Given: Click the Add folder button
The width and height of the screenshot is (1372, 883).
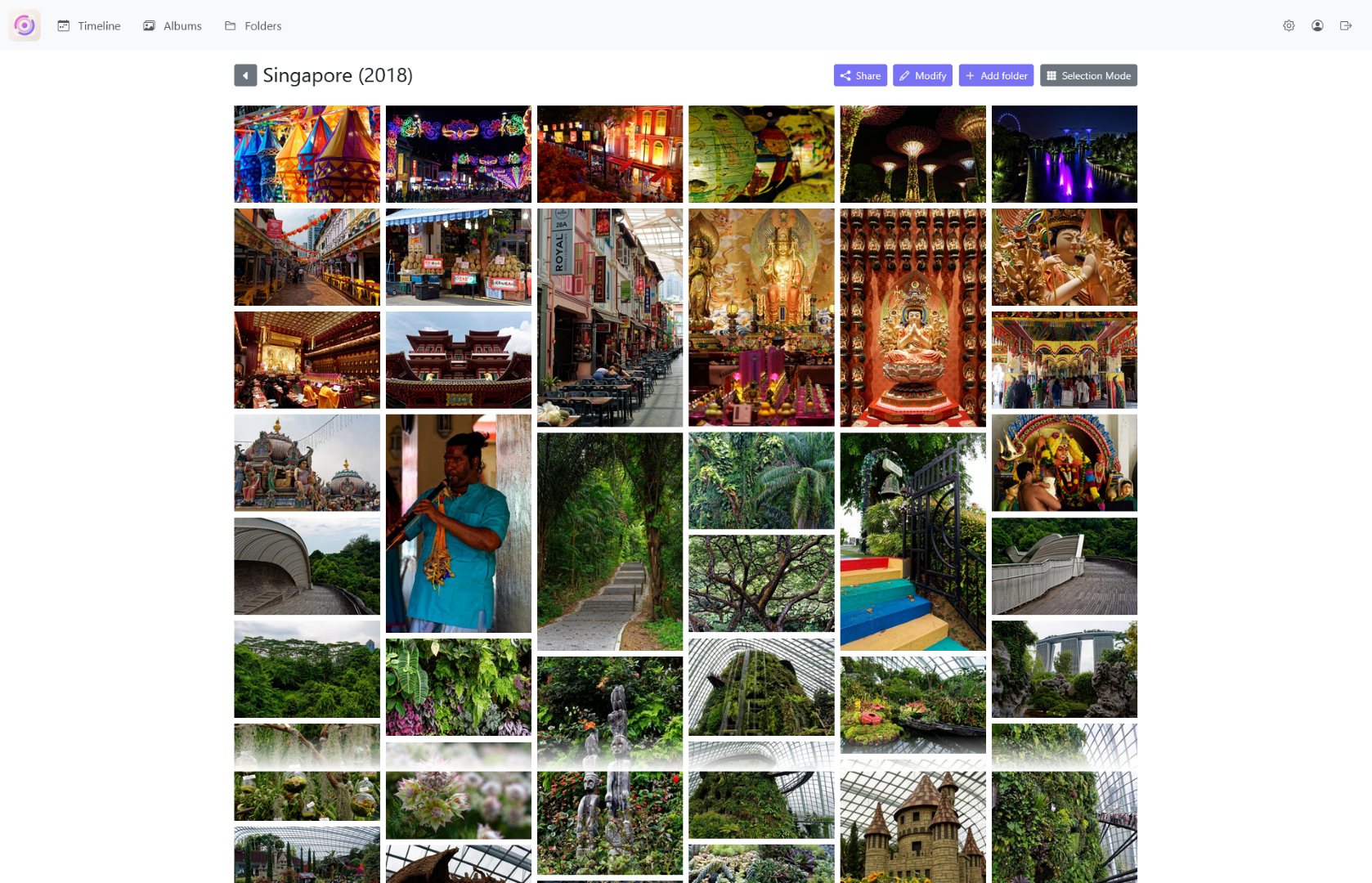Looking at the screenshot, I should click(x=996, y=75).
